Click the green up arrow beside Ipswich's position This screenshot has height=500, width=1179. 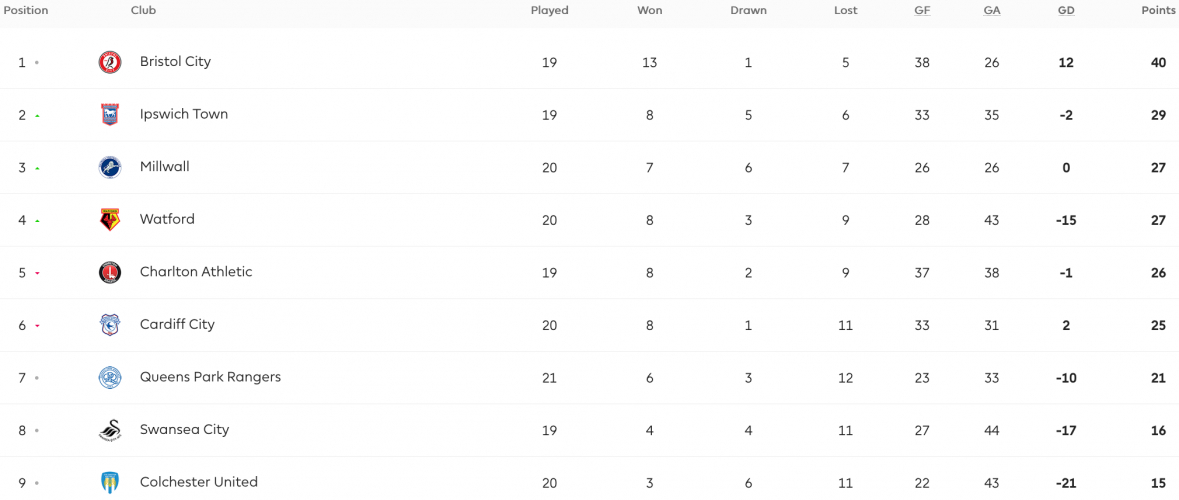(37, 116)
